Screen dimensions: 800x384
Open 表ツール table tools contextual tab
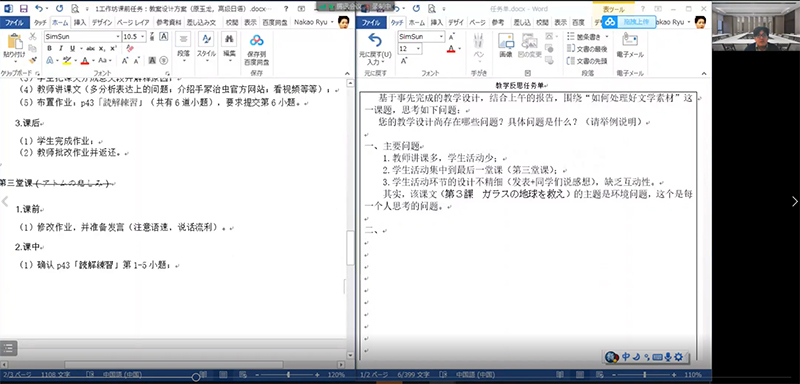[613, 9]
